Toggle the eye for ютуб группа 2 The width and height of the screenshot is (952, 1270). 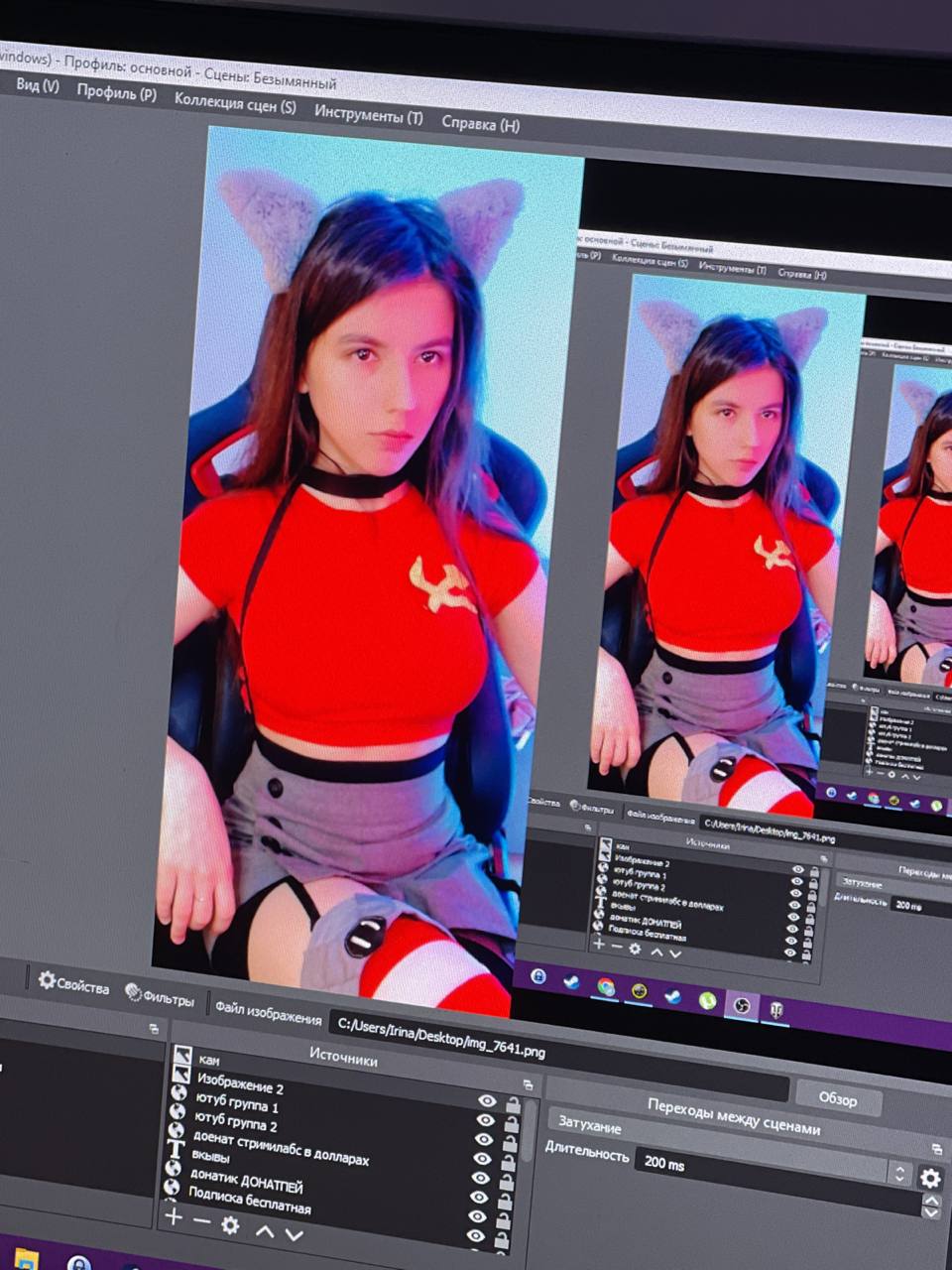click(482, 1158)
